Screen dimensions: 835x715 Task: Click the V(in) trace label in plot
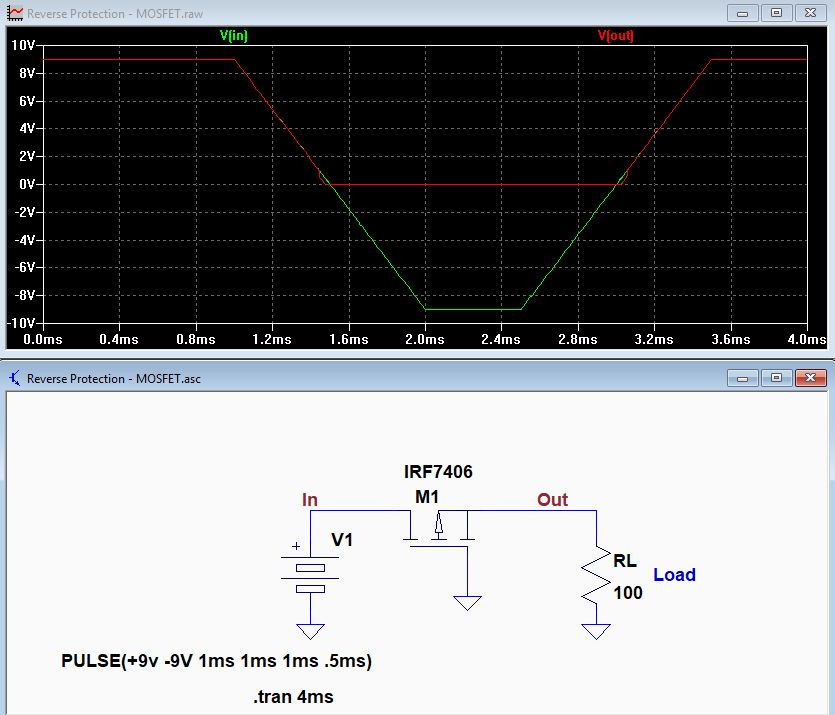click(x=234, y=36)
